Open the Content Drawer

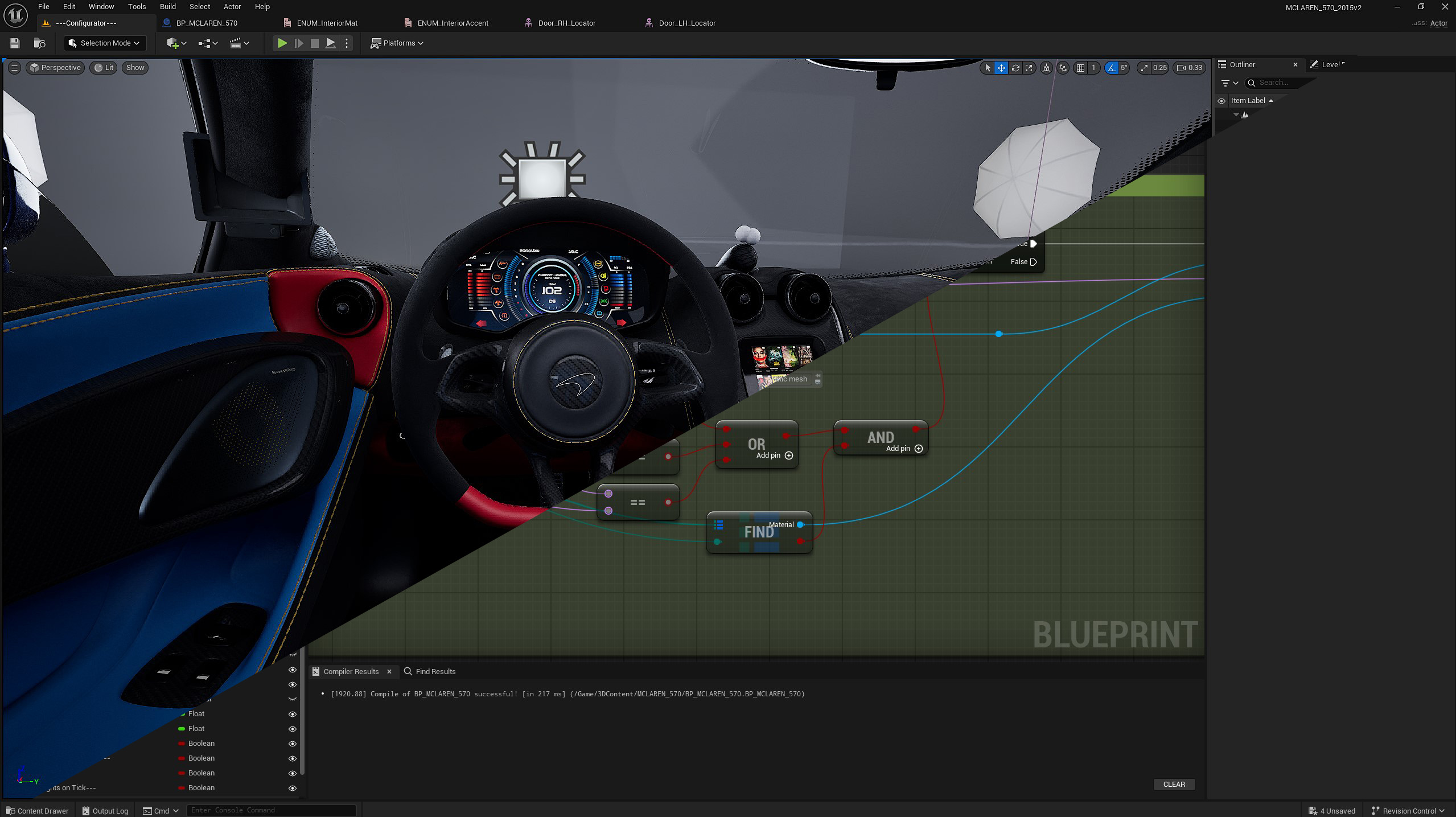(x=37, y=811)
